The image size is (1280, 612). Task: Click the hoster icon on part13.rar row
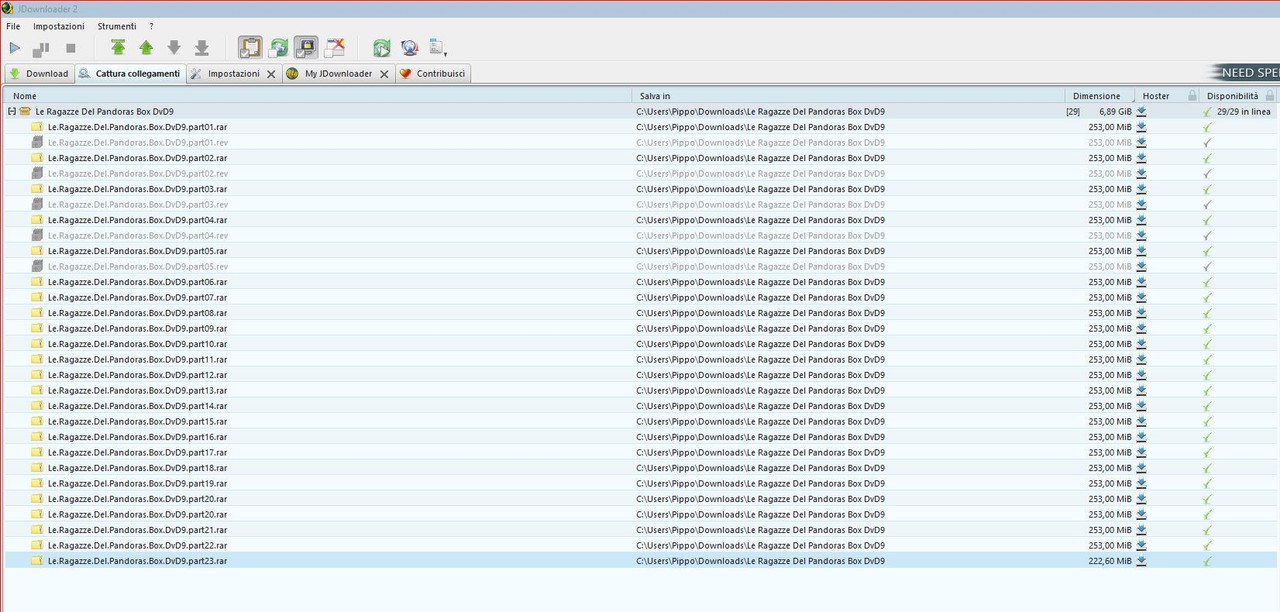1141,391
